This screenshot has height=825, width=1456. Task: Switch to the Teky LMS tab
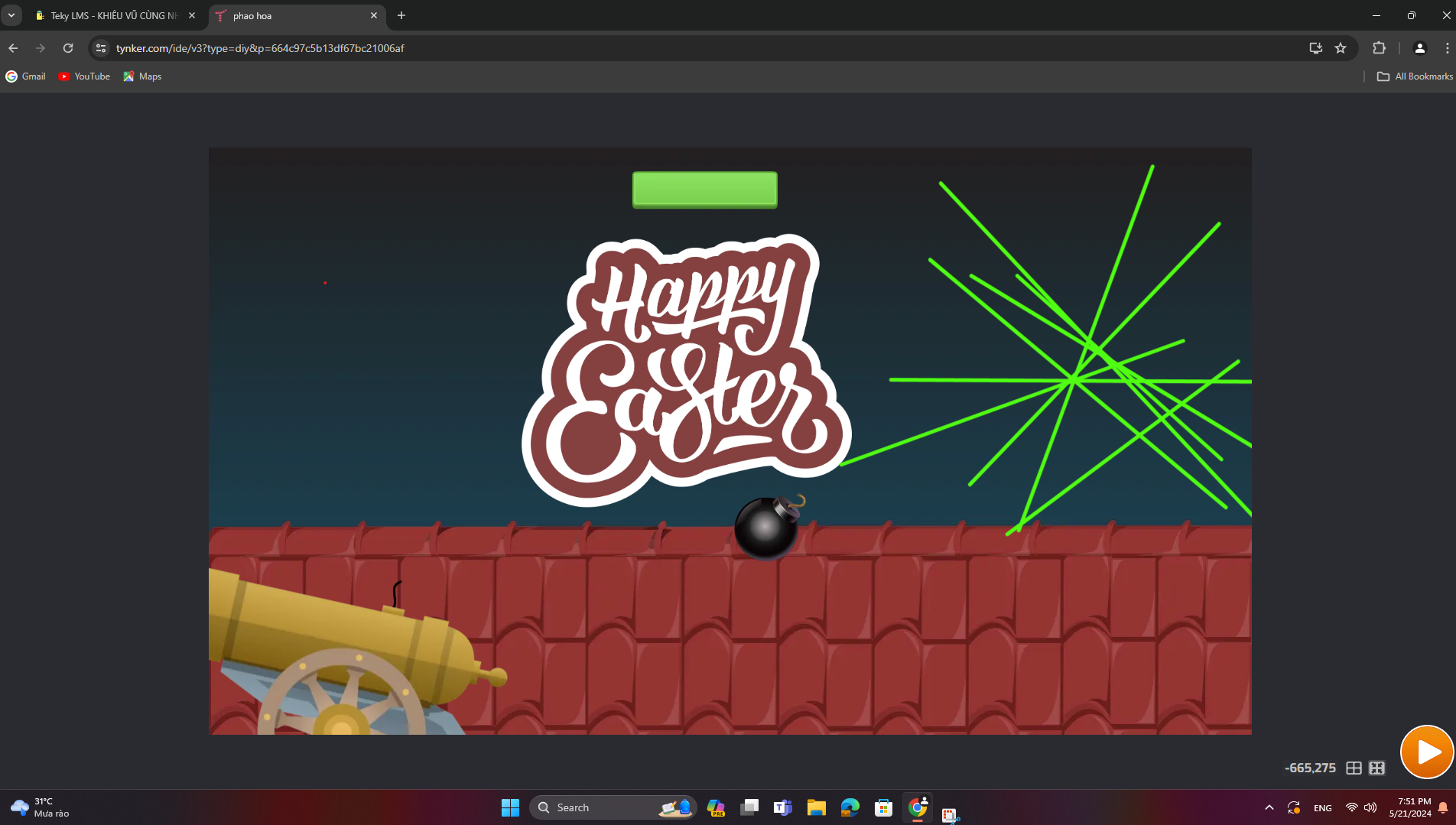115,15
